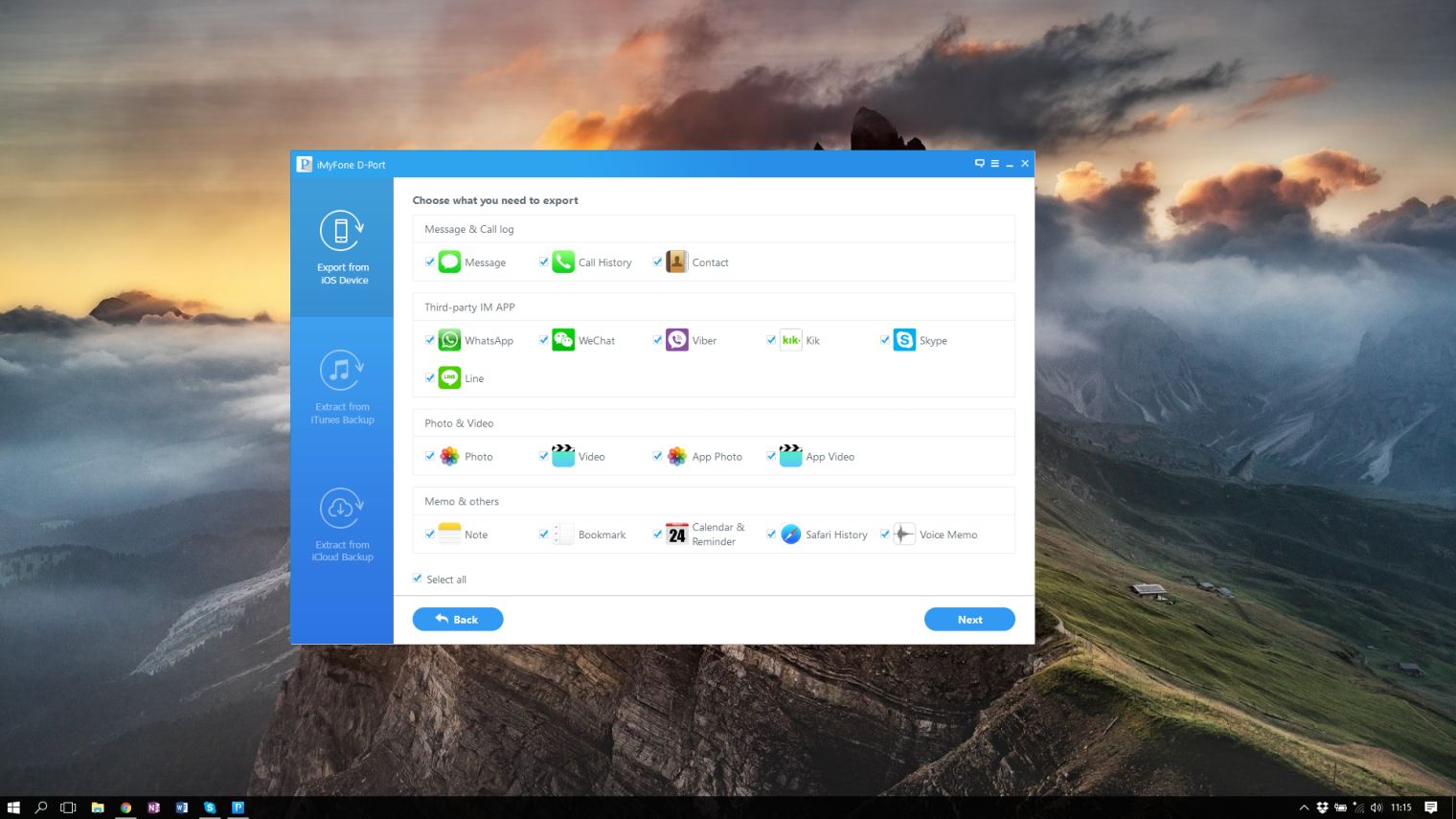
Task: Click the Calendar & Reminder icon
Action: [x=677, y=535]
